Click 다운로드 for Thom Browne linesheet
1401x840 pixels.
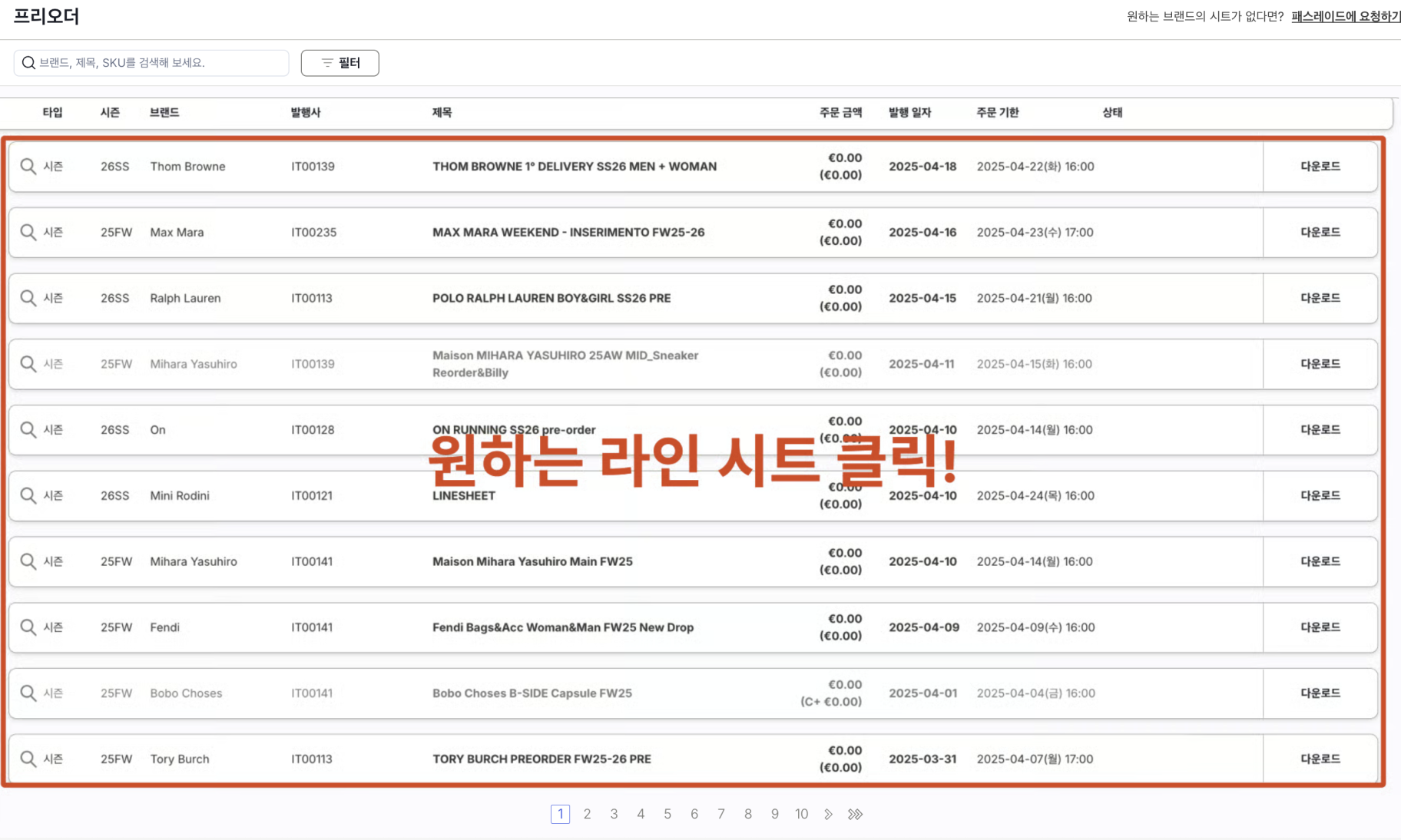point(1320,167)
